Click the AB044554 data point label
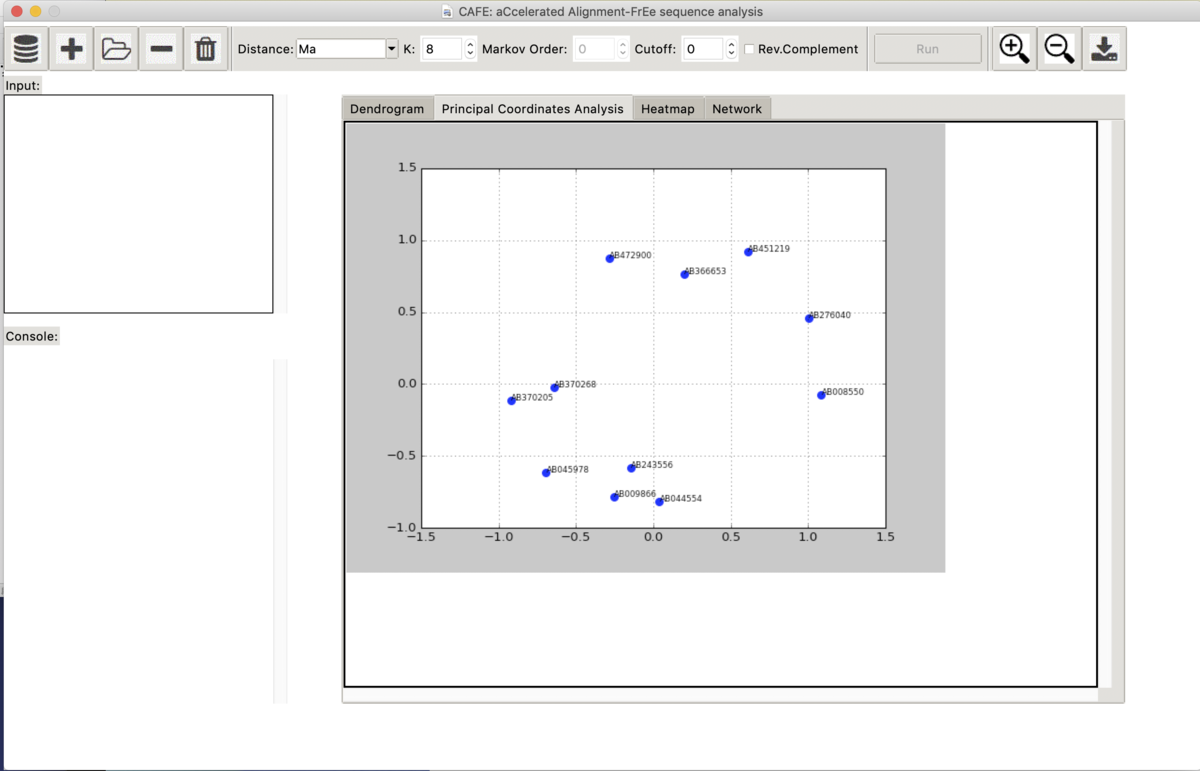The width and height of the screenshot is (1200, 771). click(681, 498)
